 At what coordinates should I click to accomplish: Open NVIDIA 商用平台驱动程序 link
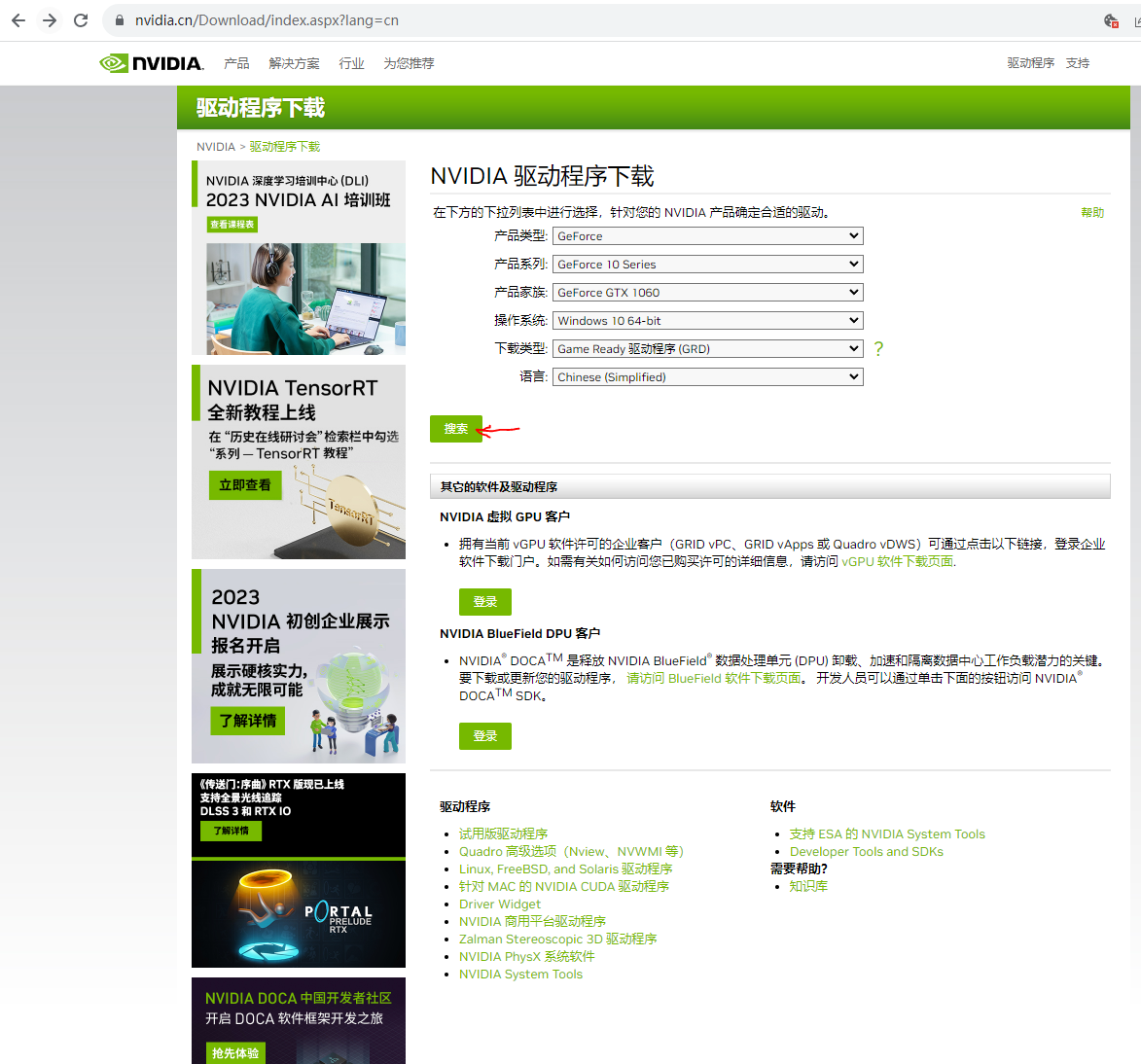(532, 921)
